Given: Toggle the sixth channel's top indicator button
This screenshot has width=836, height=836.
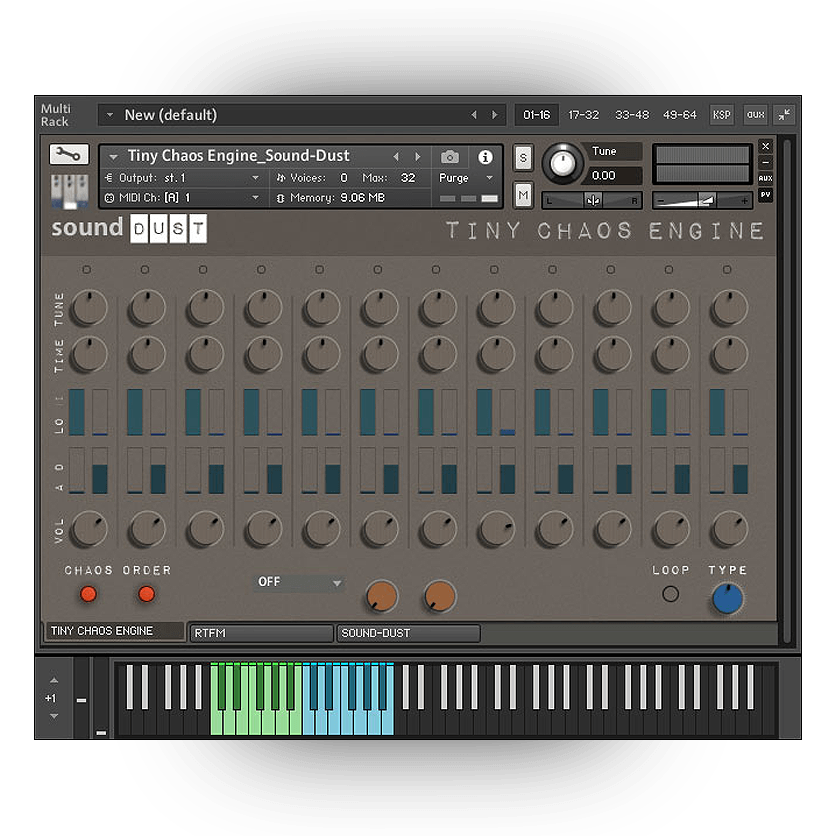Looking at the screenshot, I should pos(377,270).
